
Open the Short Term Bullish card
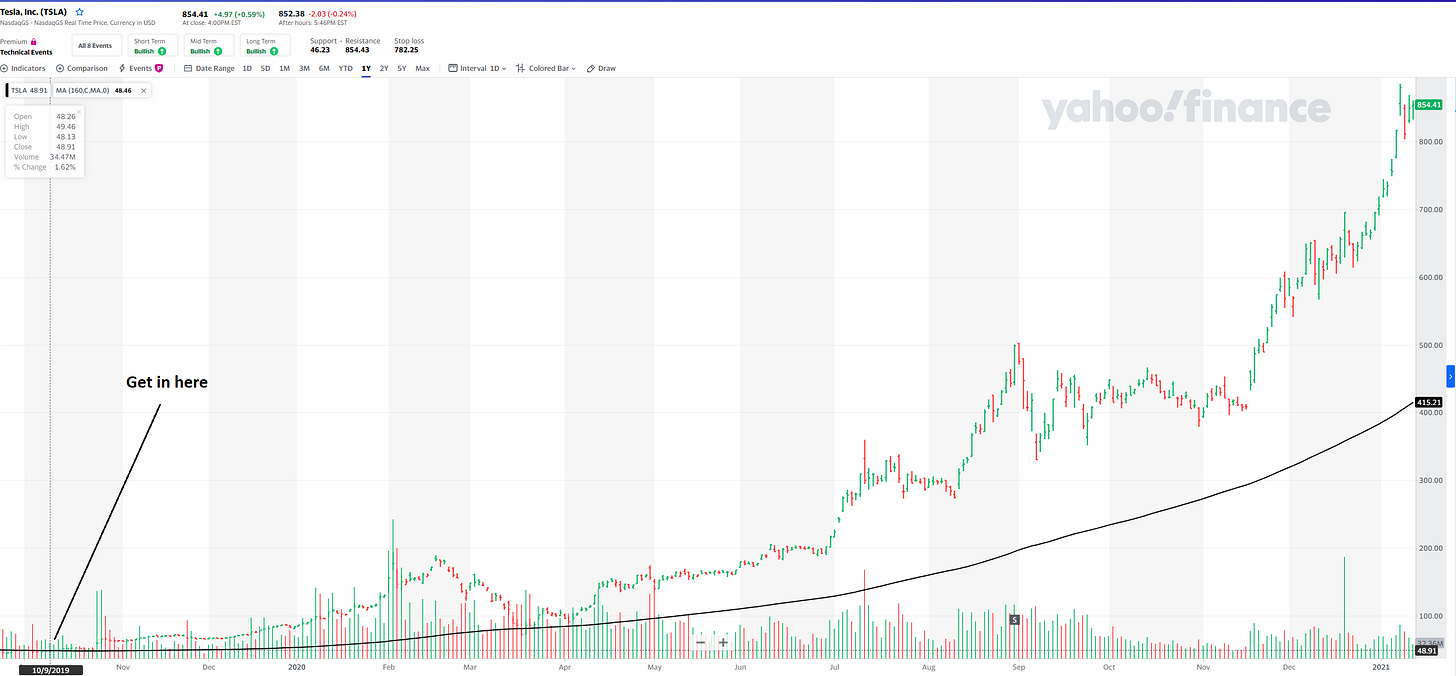click(x=153, y=45)
